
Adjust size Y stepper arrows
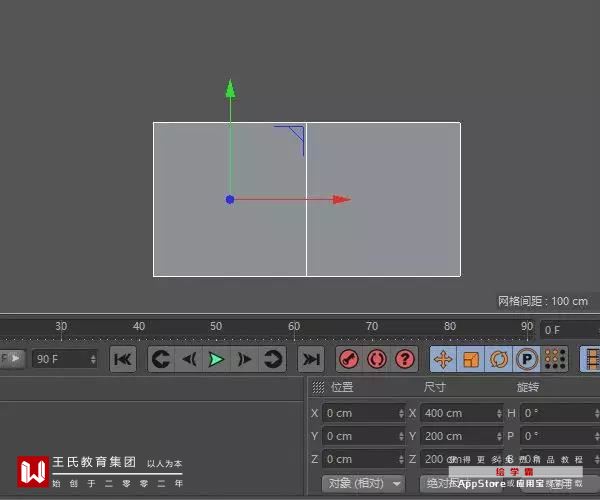(499, 436)
